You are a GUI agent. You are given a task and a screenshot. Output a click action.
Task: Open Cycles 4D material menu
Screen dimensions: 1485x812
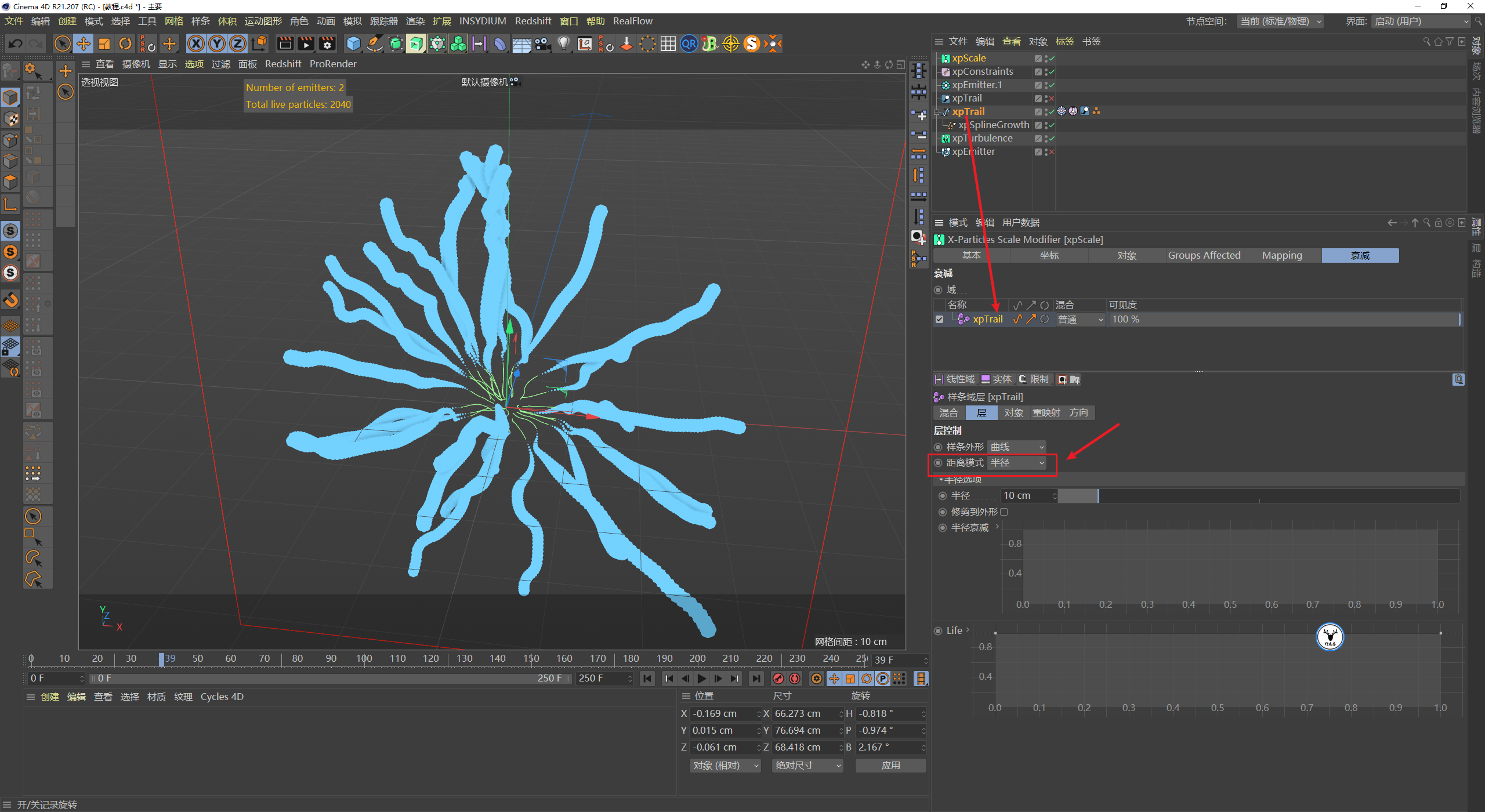(x=222, y=697)
